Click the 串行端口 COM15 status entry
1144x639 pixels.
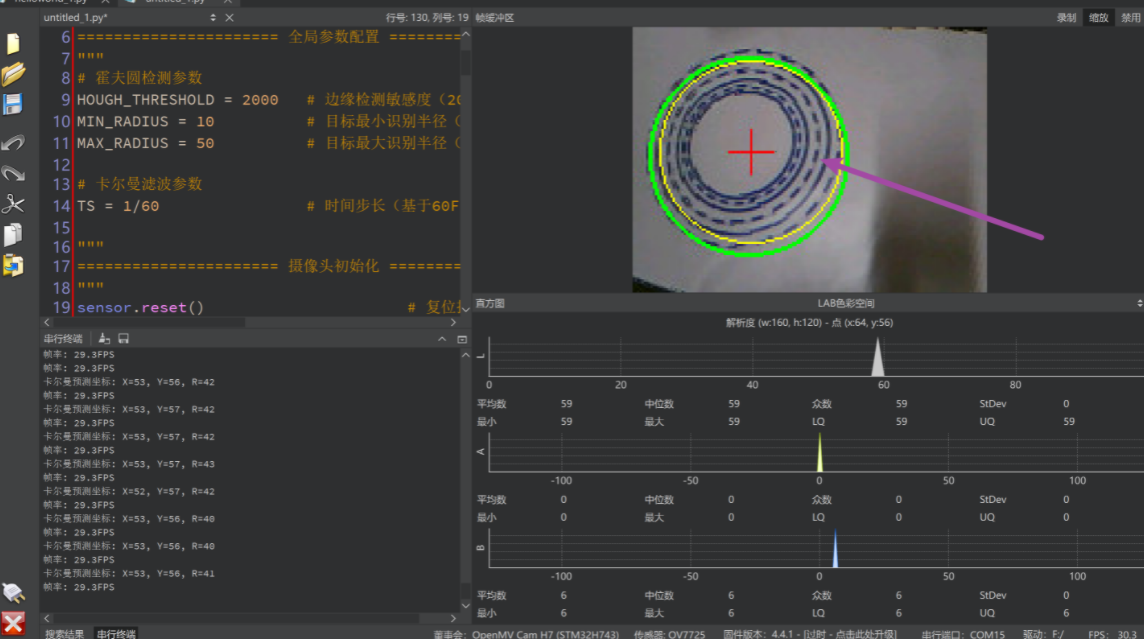(x=963, y=634)
